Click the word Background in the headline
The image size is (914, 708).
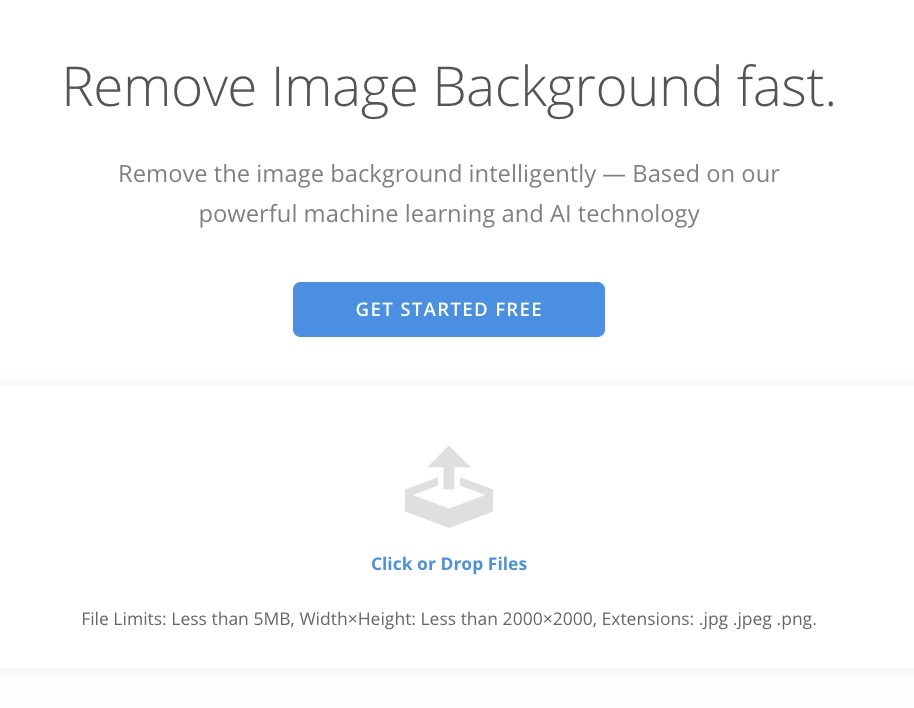578,89
